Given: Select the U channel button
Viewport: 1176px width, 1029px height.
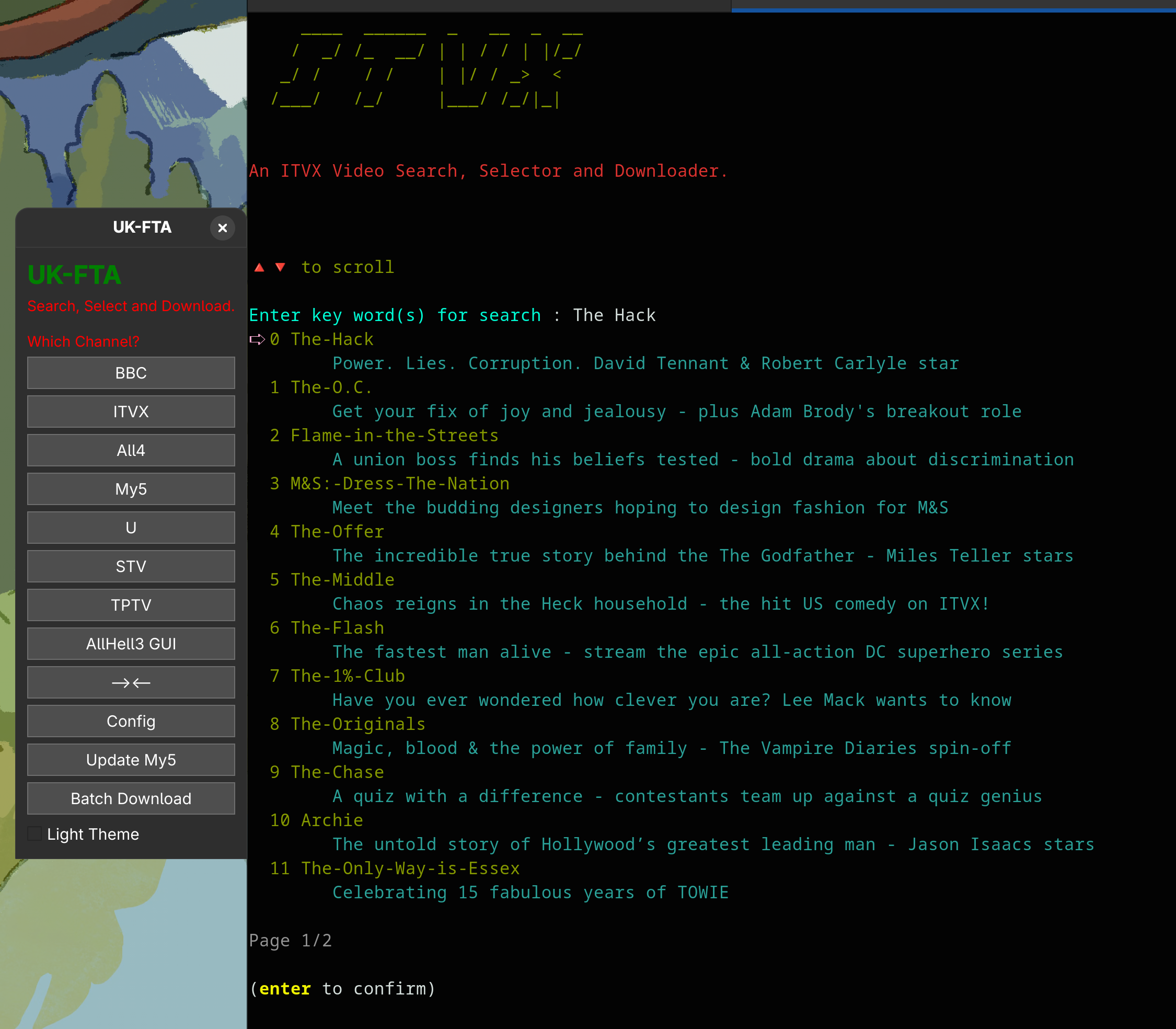Looking at the screenshot, I should [131, 528].
